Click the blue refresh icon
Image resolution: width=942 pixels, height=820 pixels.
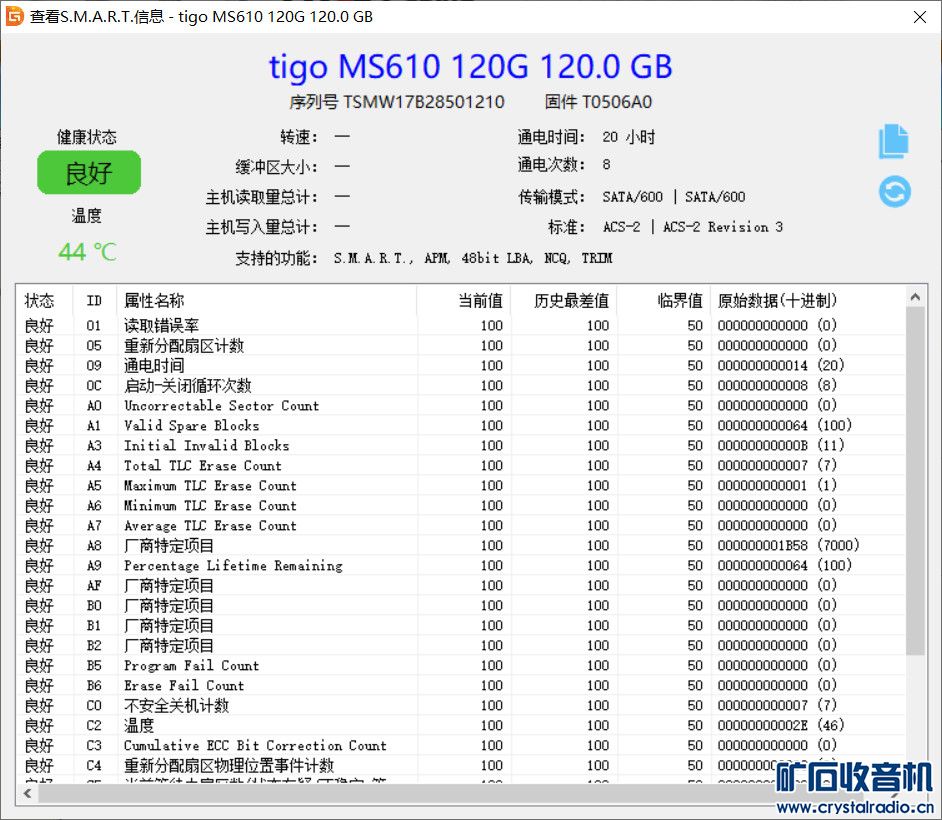coord(895,192)
